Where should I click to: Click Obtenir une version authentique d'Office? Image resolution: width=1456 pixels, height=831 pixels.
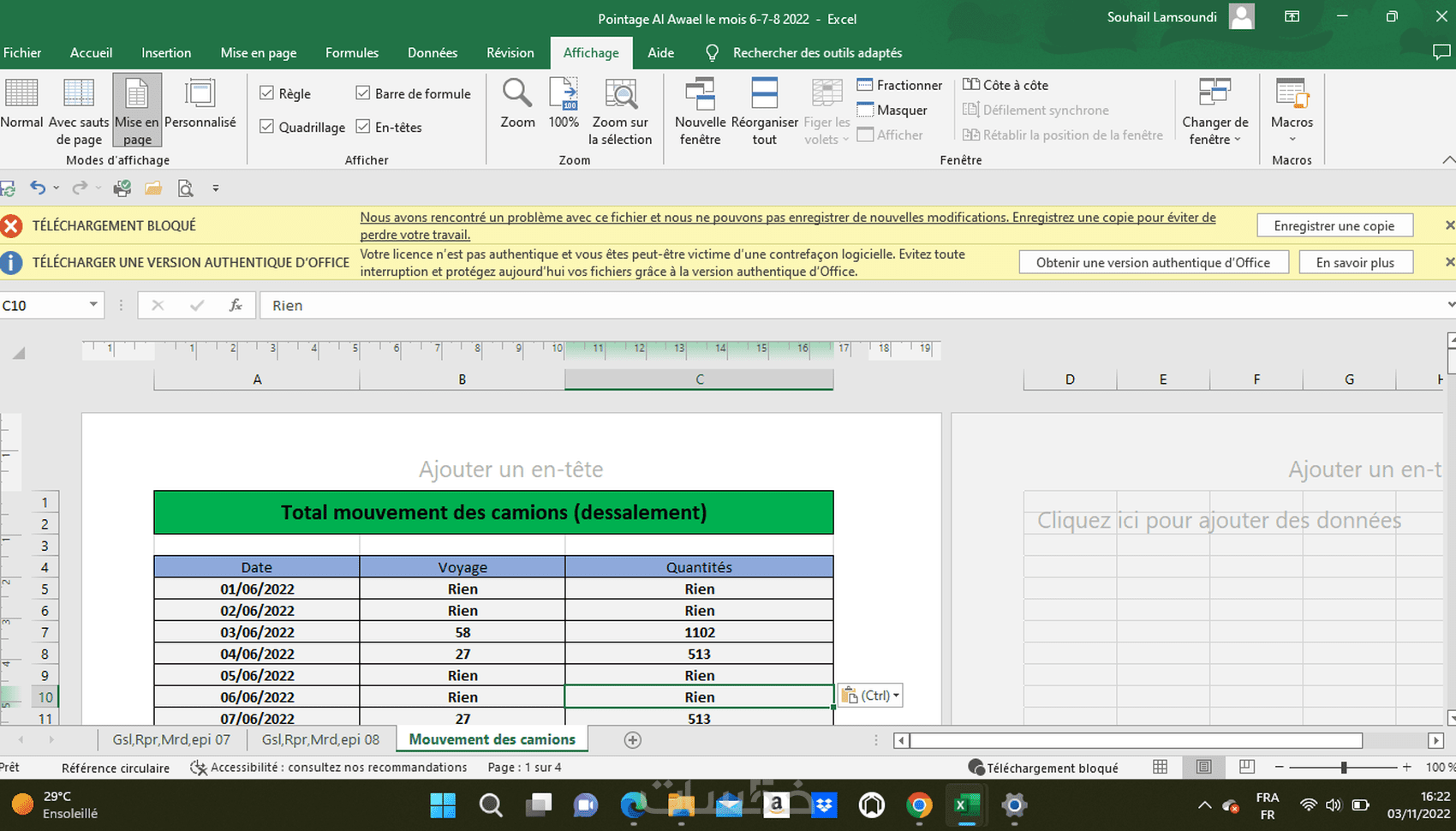pos(1153,262)
